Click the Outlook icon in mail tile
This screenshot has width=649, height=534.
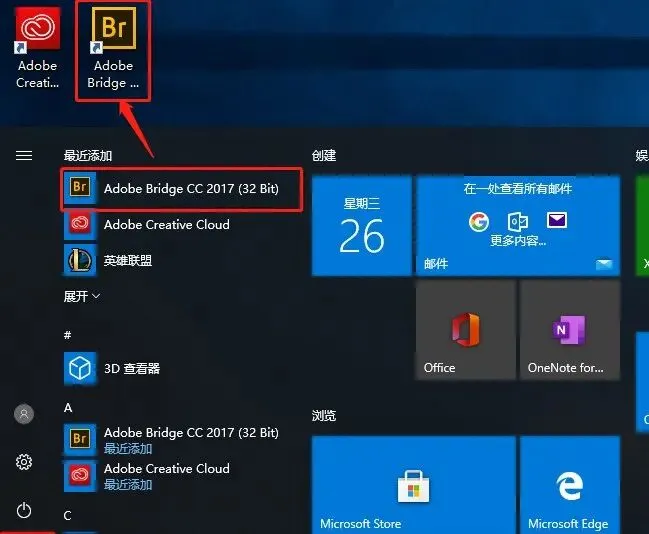point(518,221)
